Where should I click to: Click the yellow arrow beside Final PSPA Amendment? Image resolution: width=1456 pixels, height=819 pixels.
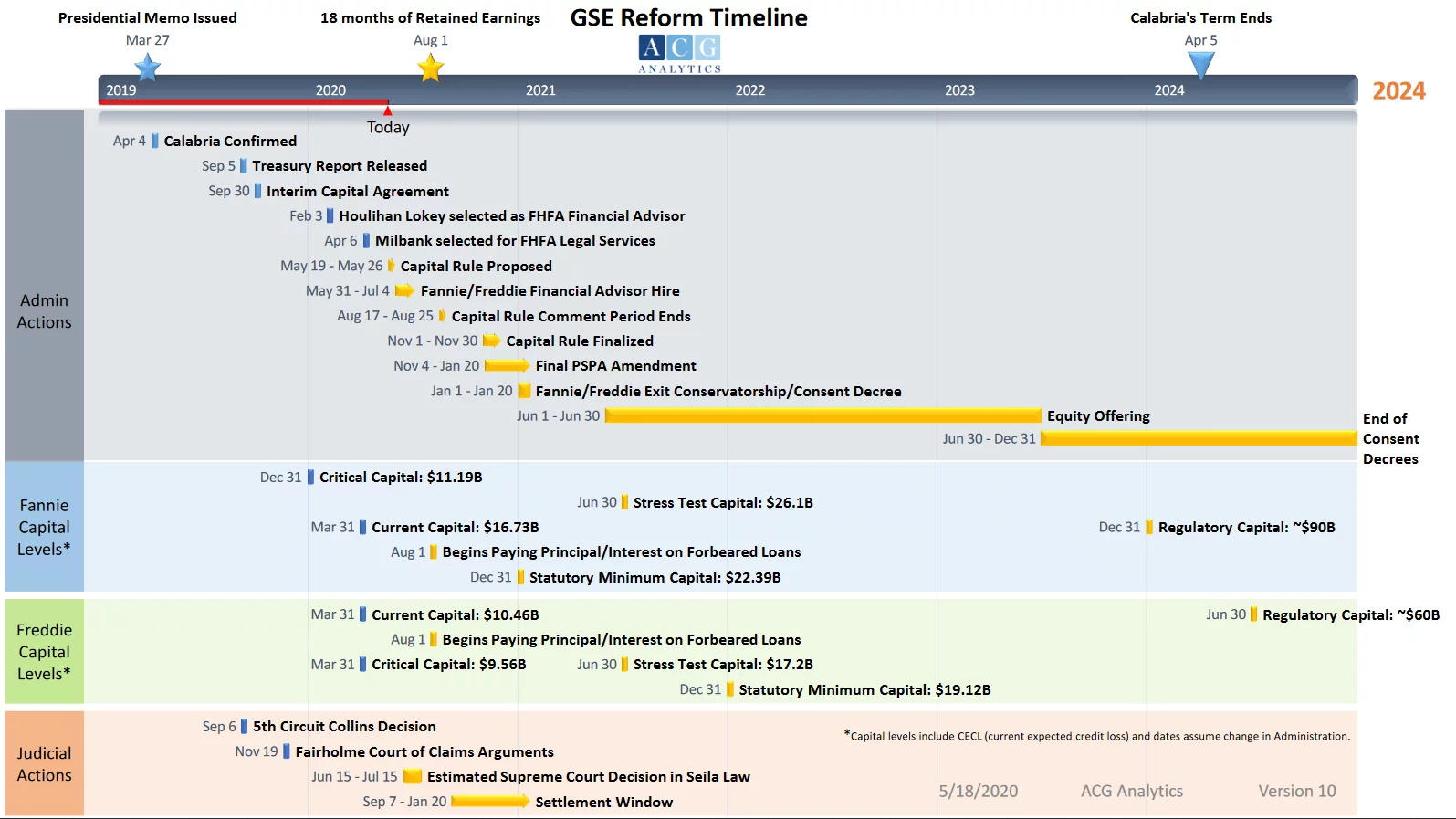click(507, 366)
